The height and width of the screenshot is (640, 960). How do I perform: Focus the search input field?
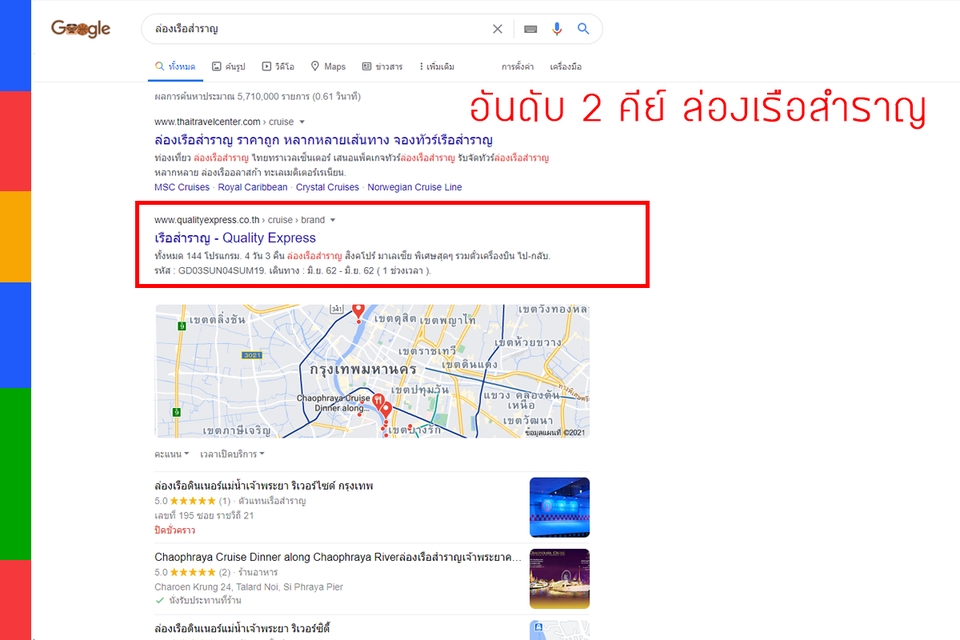click(318, 29)
